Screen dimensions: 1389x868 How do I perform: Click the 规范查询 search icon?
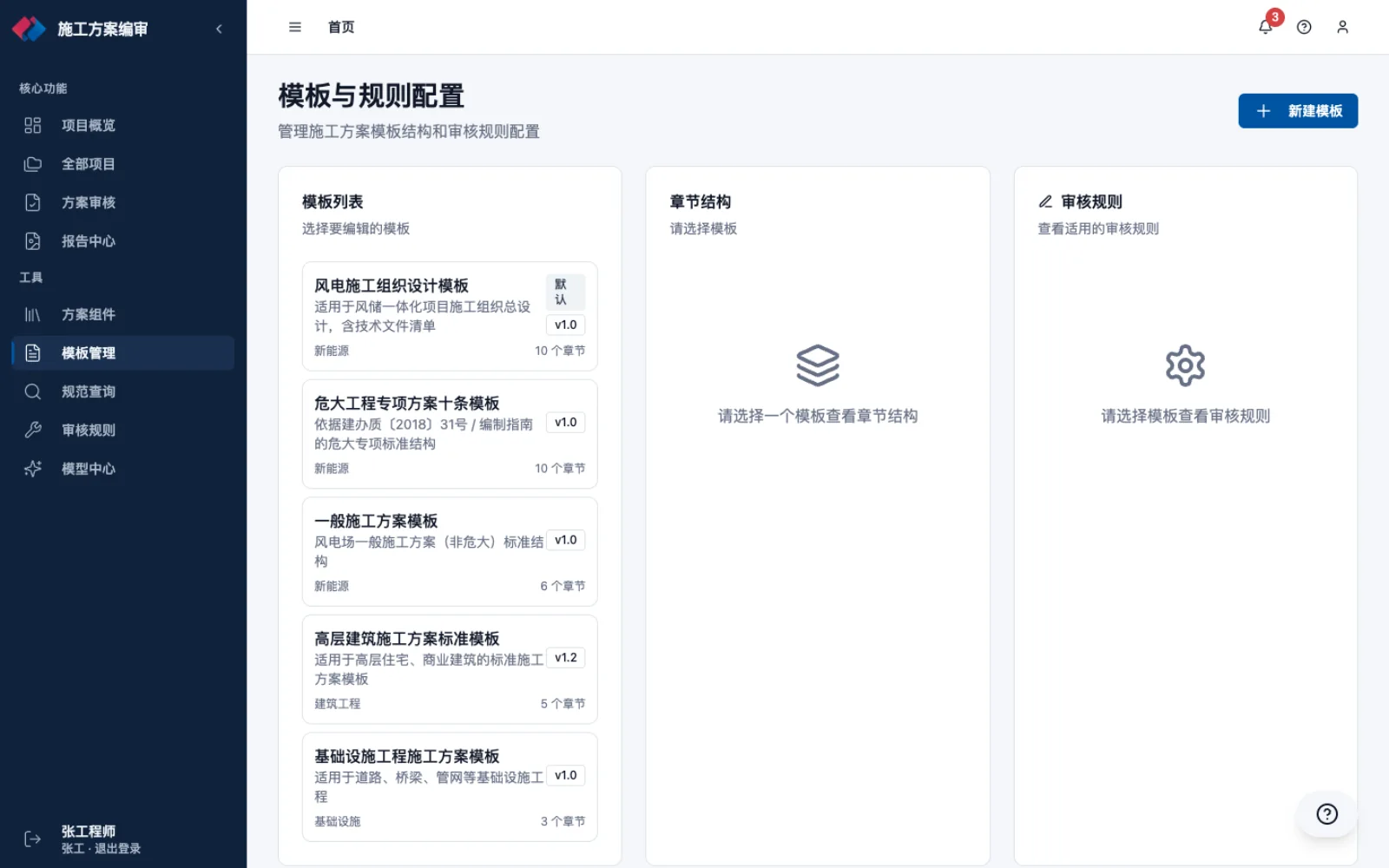[x=33, y=391]
